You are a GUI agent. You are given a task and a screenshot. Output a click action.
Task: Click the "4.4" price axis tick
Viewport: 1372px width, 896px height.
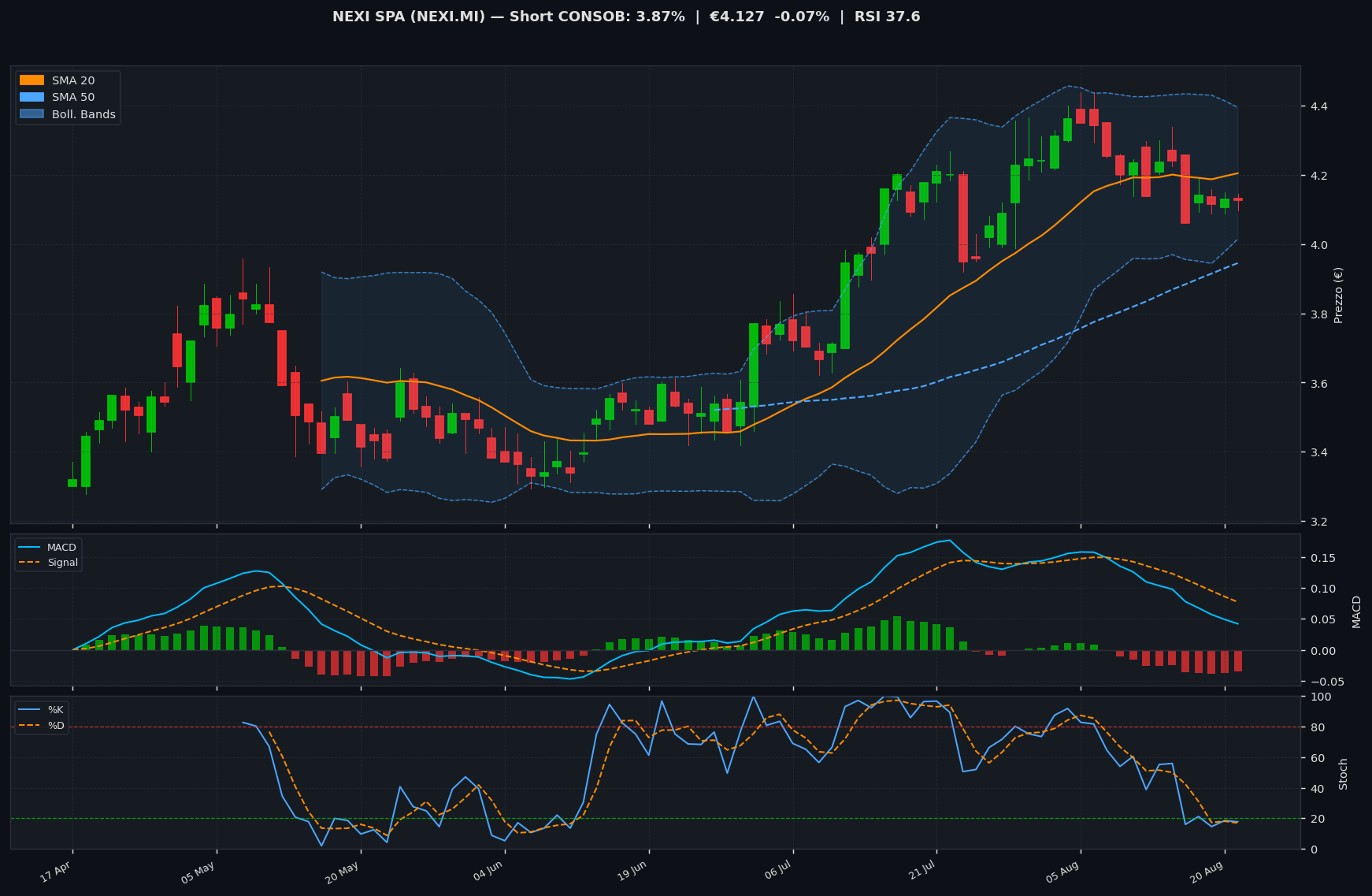pos(1318,106)
